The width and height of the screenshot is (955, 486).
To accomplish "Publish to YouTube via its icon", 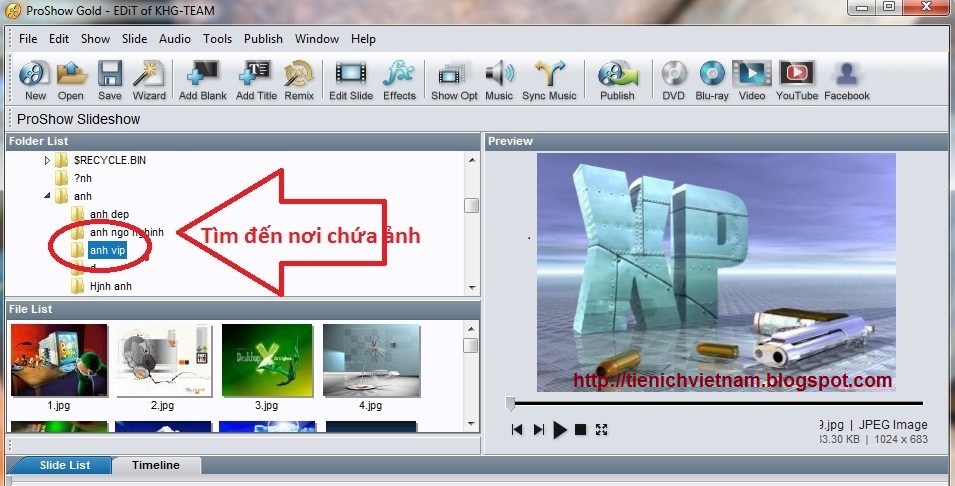I will 797,80.
